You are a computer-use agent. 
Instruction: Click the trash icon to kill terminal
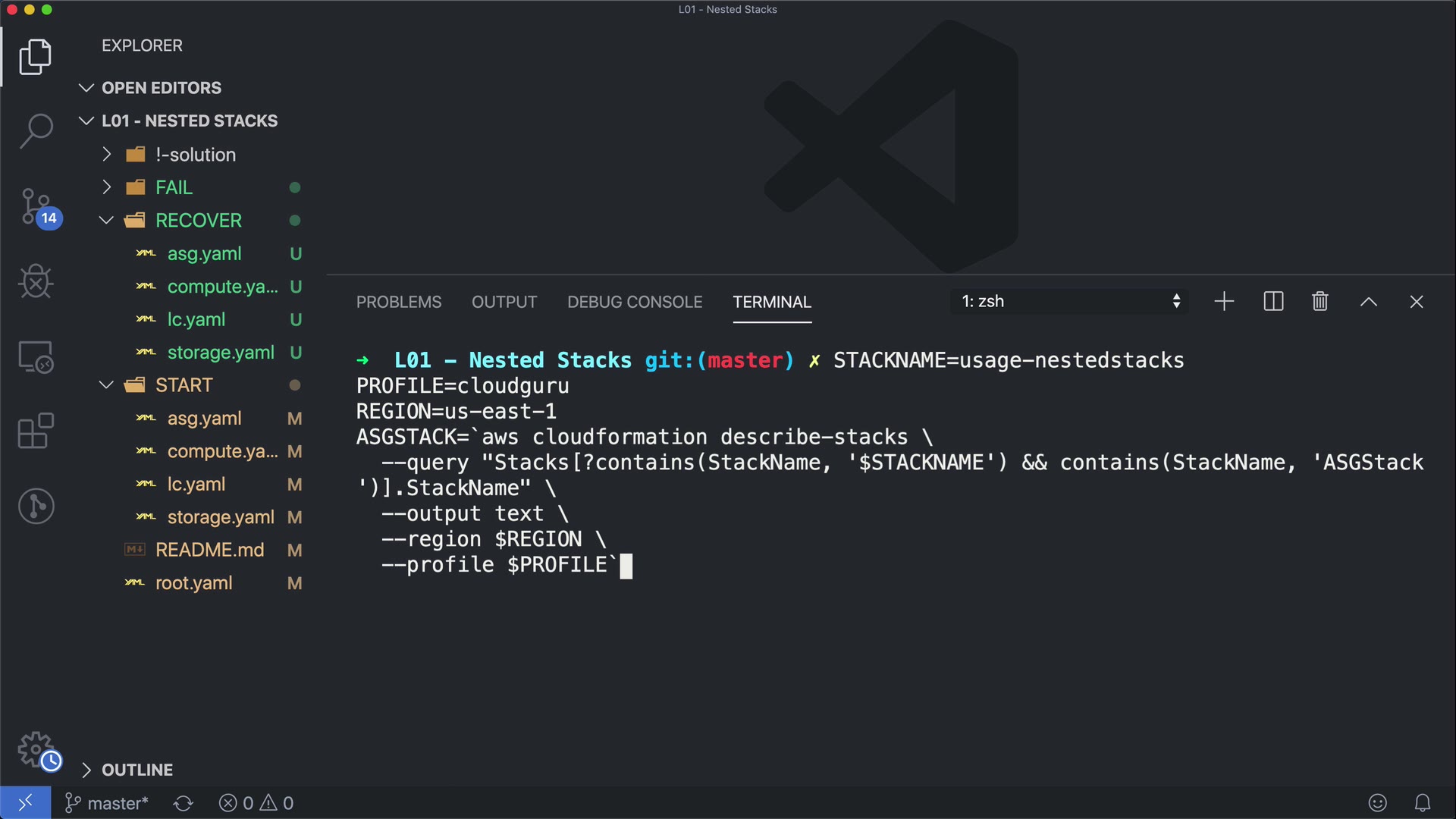tap(1319, 302)
